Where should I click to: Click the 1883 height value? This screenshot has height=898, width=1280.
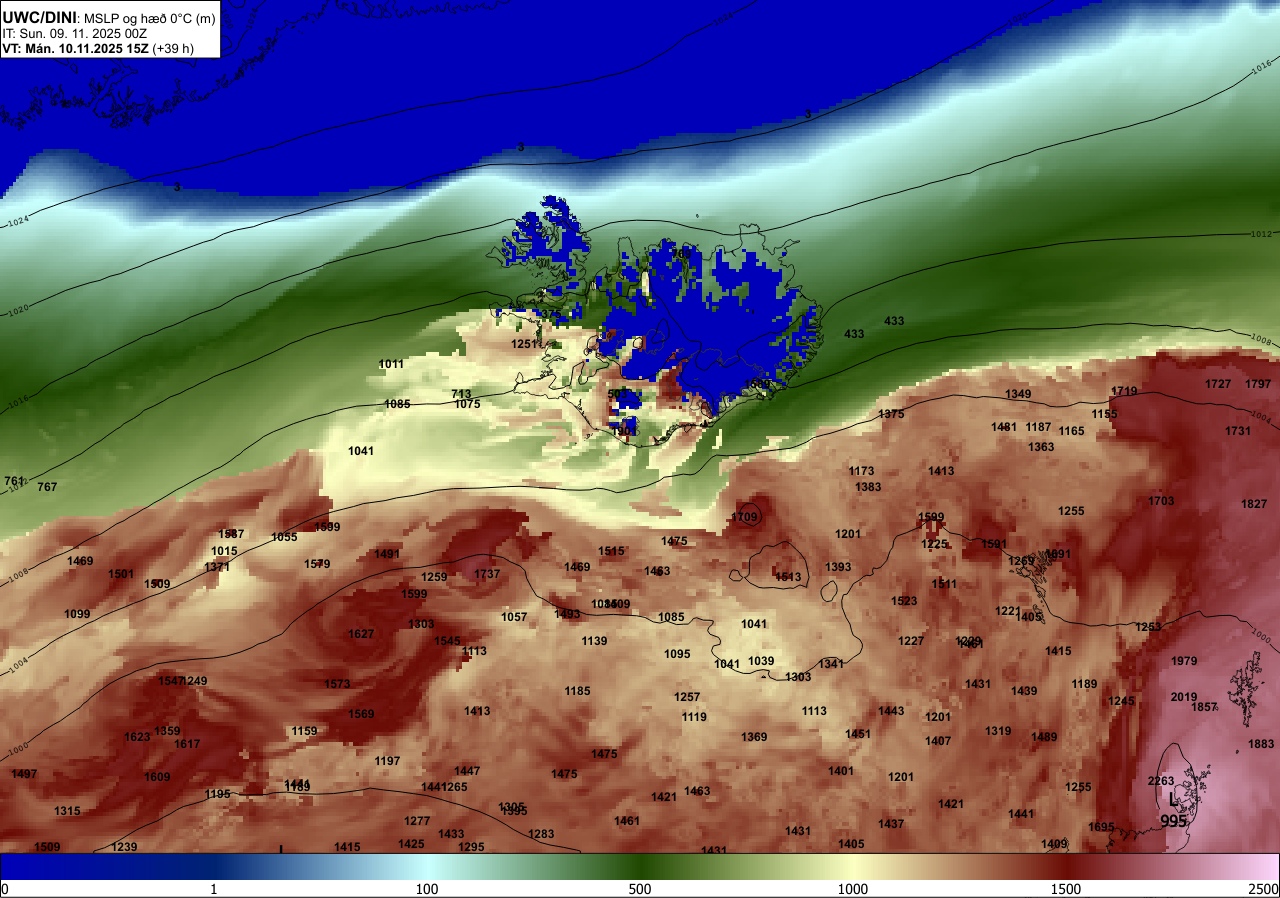tap(1261, 744)
